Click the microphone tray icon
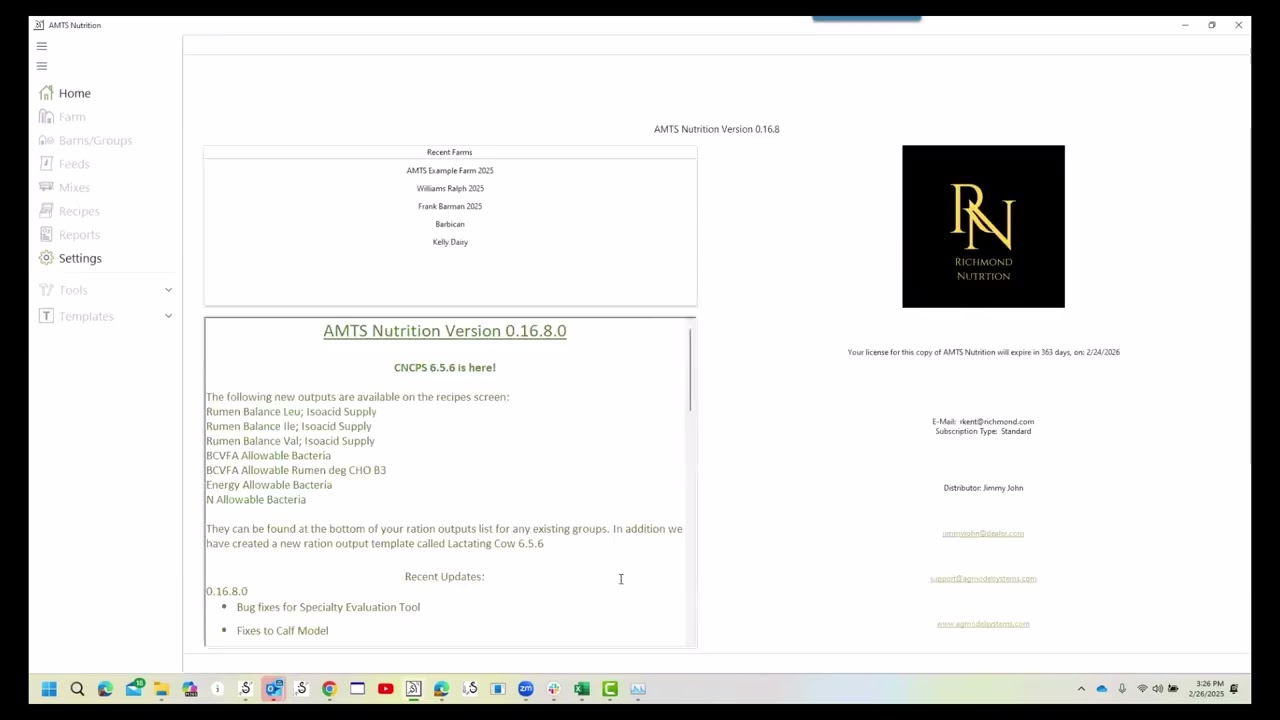1280x720 pixels. (1122, 689)
